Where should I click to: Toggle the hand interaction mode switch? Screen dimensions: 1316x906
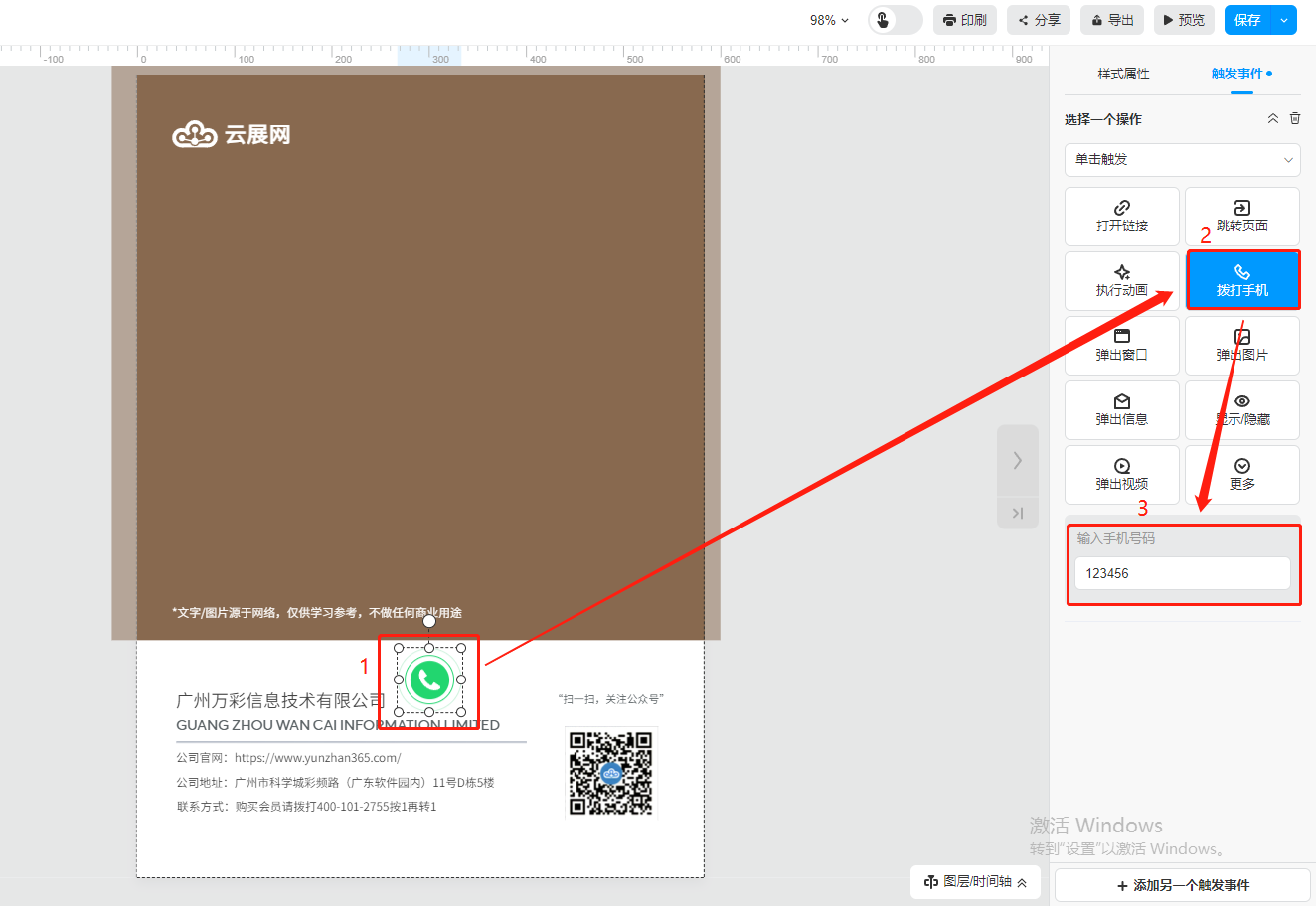tap(895, 20)
